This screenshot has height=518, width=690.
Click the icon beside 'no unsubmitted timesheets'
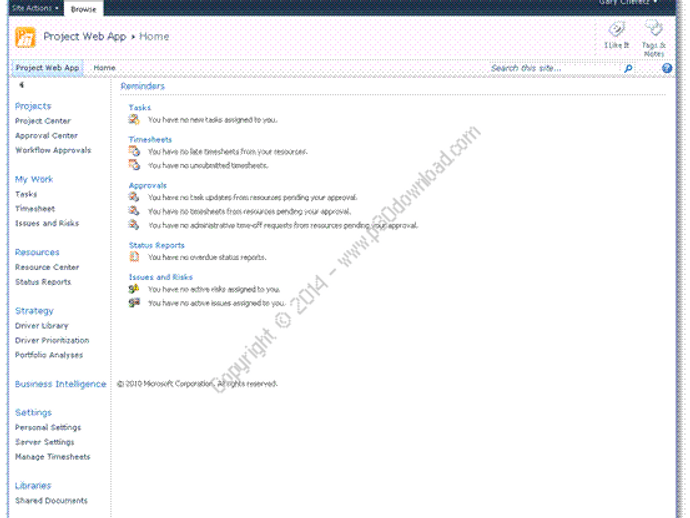(x=134, y=165)
